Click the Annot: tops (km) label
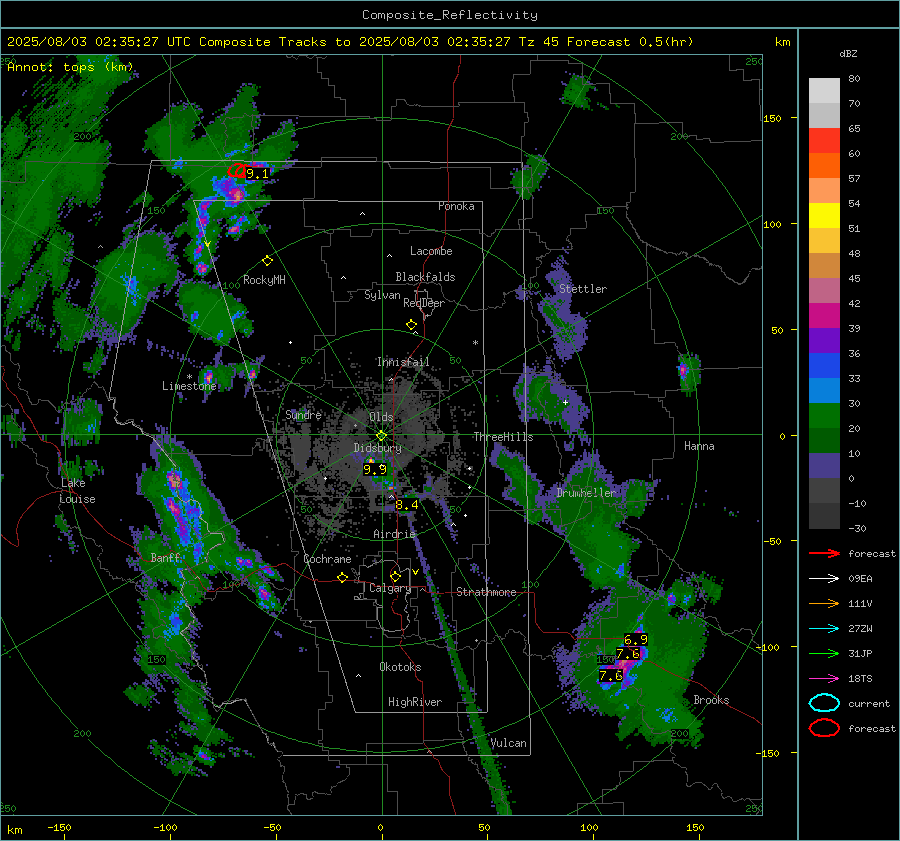The image size is (900, 841). pyautogui.click(x=70, y=67)
